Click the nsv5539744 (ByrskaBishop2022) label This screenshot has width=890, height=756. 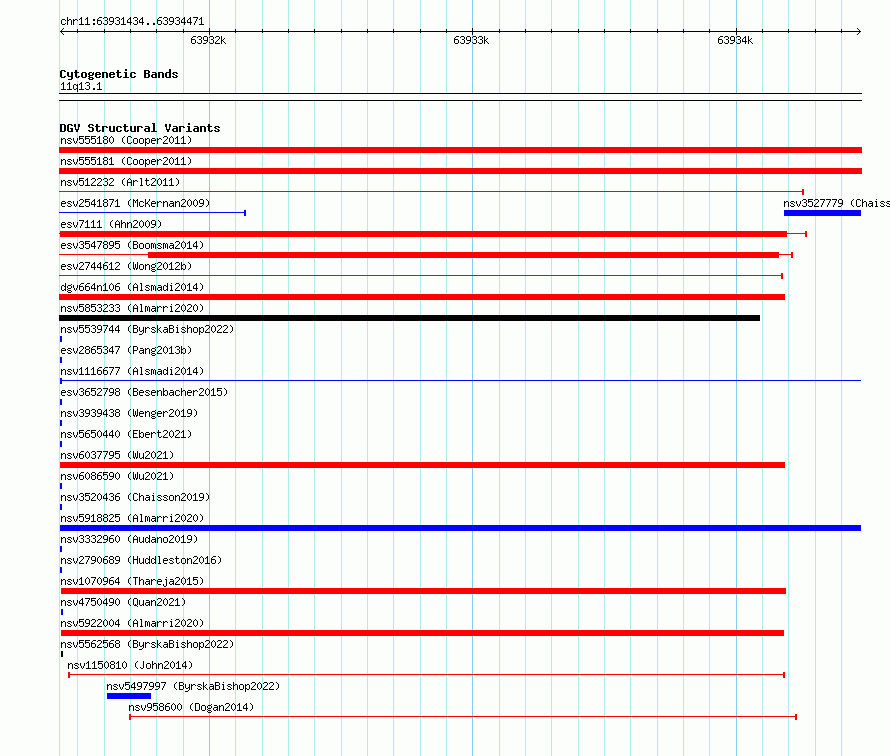click(x=147, y=329)
